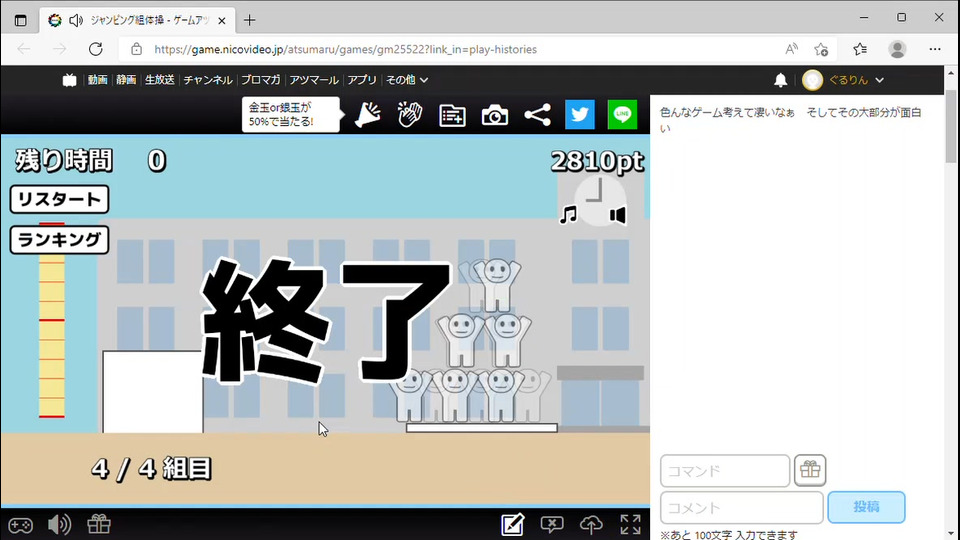
Task: Open notifications bell icon
Action: pyautogui.click(x=781, y=80)
